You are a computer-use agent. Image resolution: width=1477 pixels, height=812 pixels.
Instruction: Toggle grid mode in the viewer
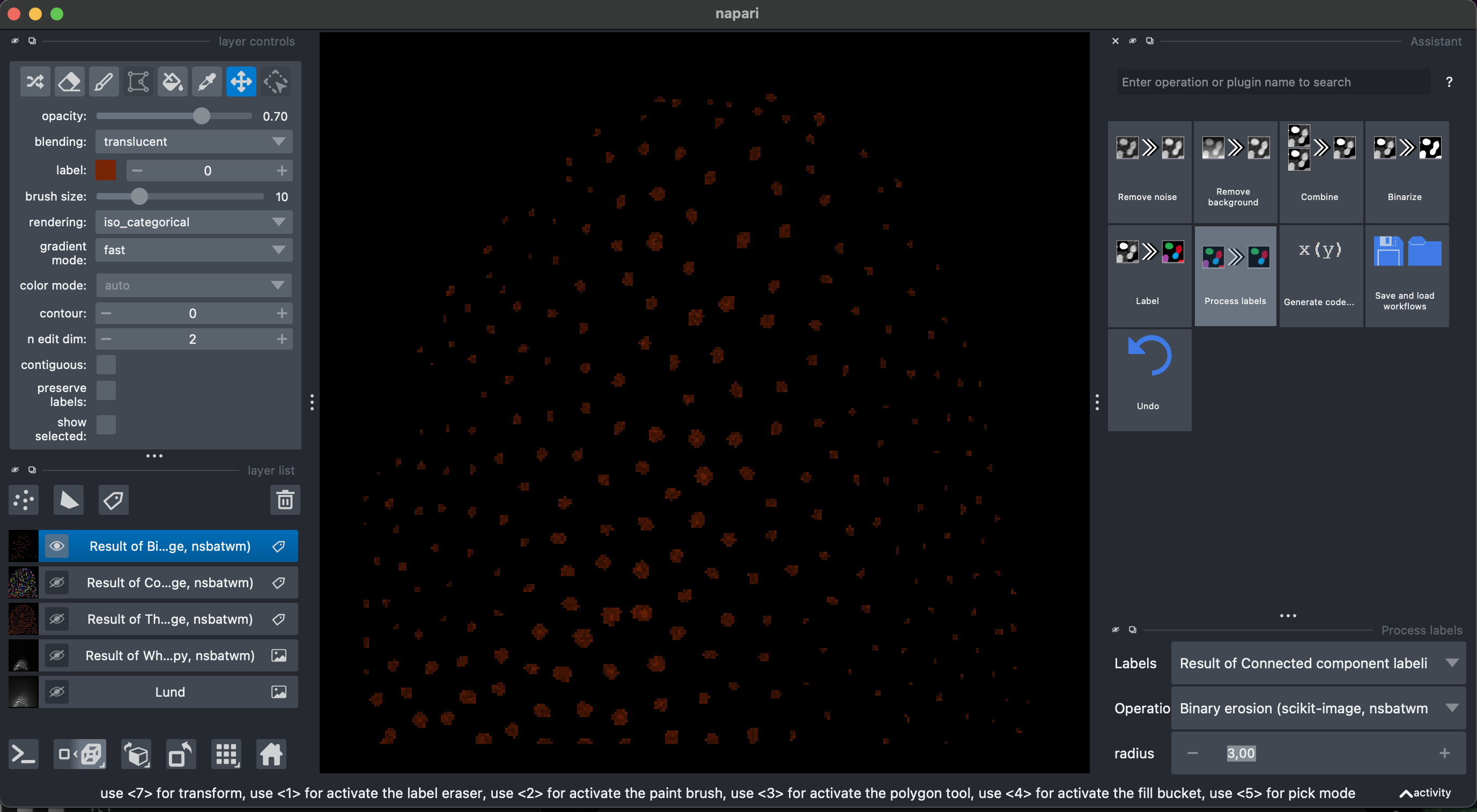tap(226, 754)
